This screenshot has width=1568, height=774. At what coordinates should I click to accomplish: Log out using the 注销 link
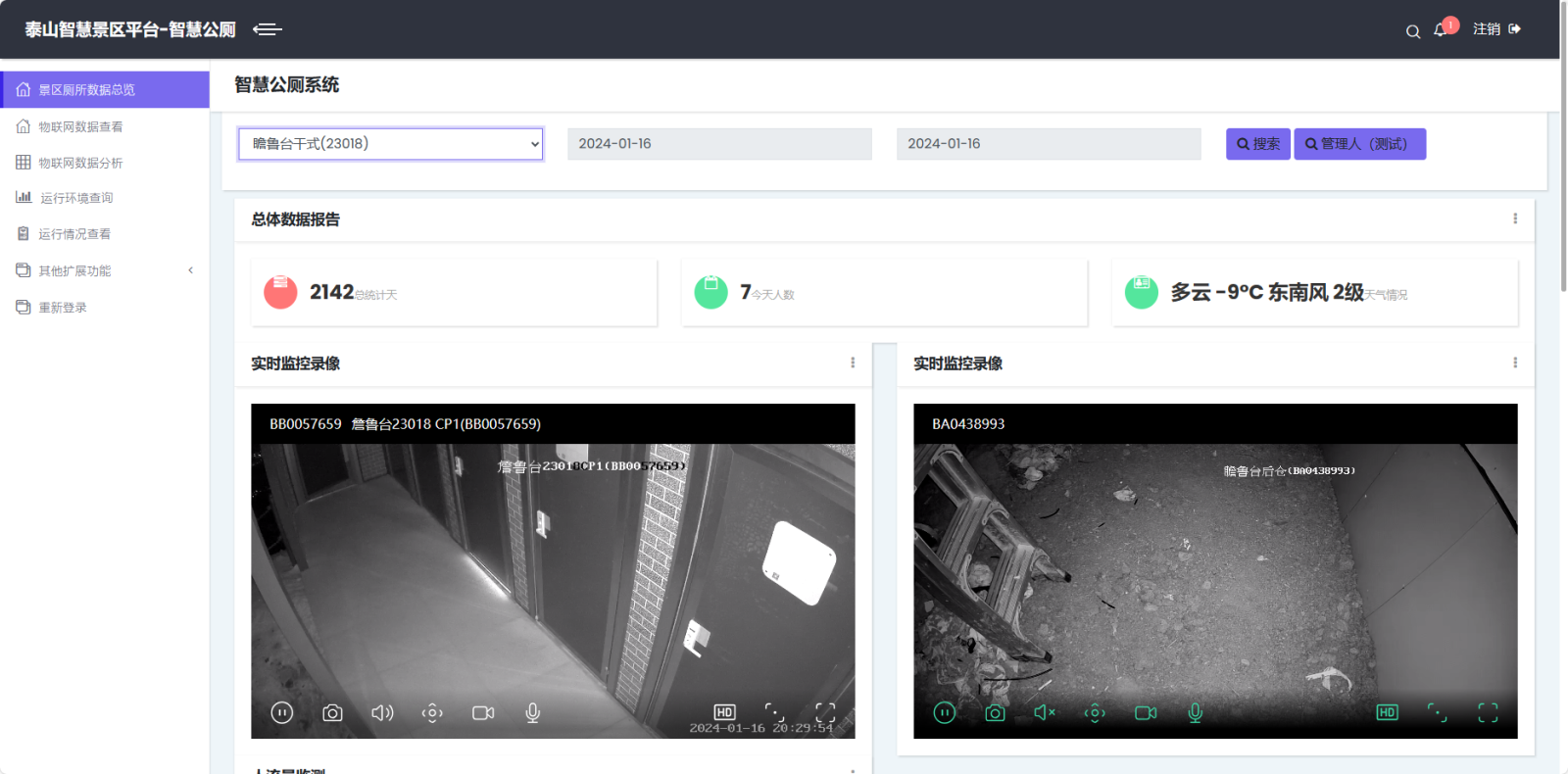(1496, 29)
